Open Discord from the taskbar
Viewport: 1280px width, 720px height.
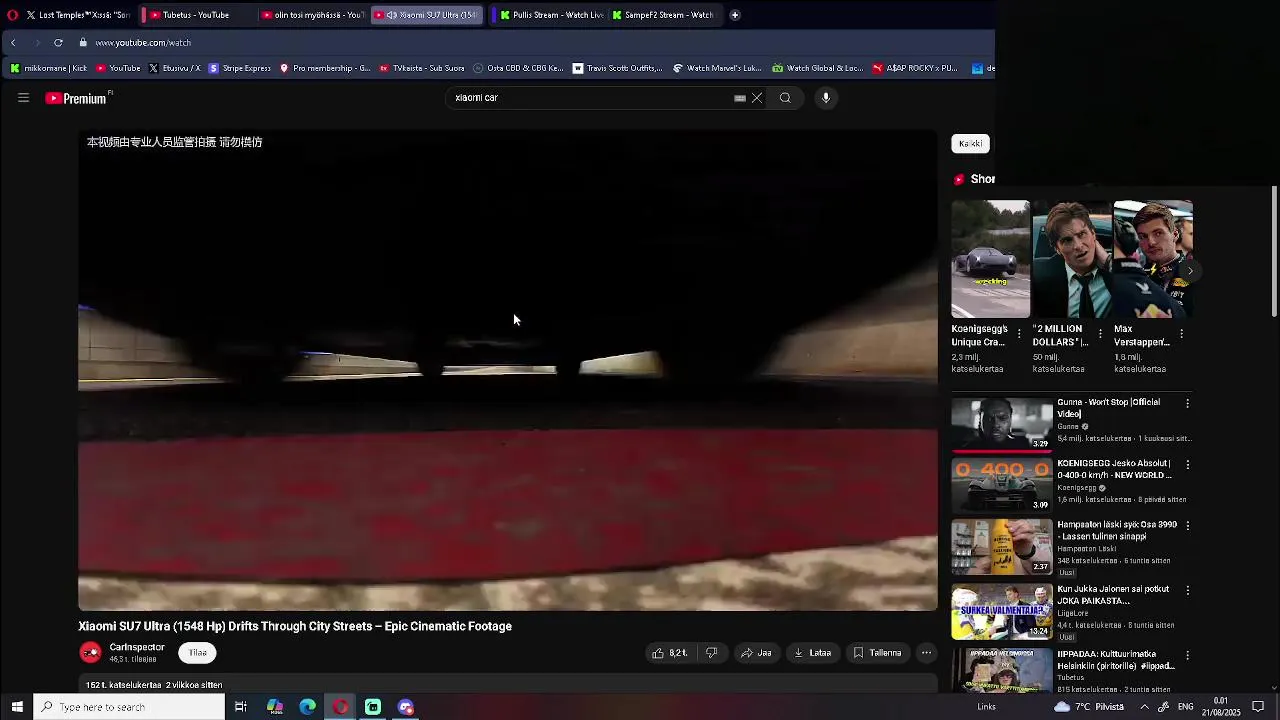pyautogui.click(x=406, y=707)
